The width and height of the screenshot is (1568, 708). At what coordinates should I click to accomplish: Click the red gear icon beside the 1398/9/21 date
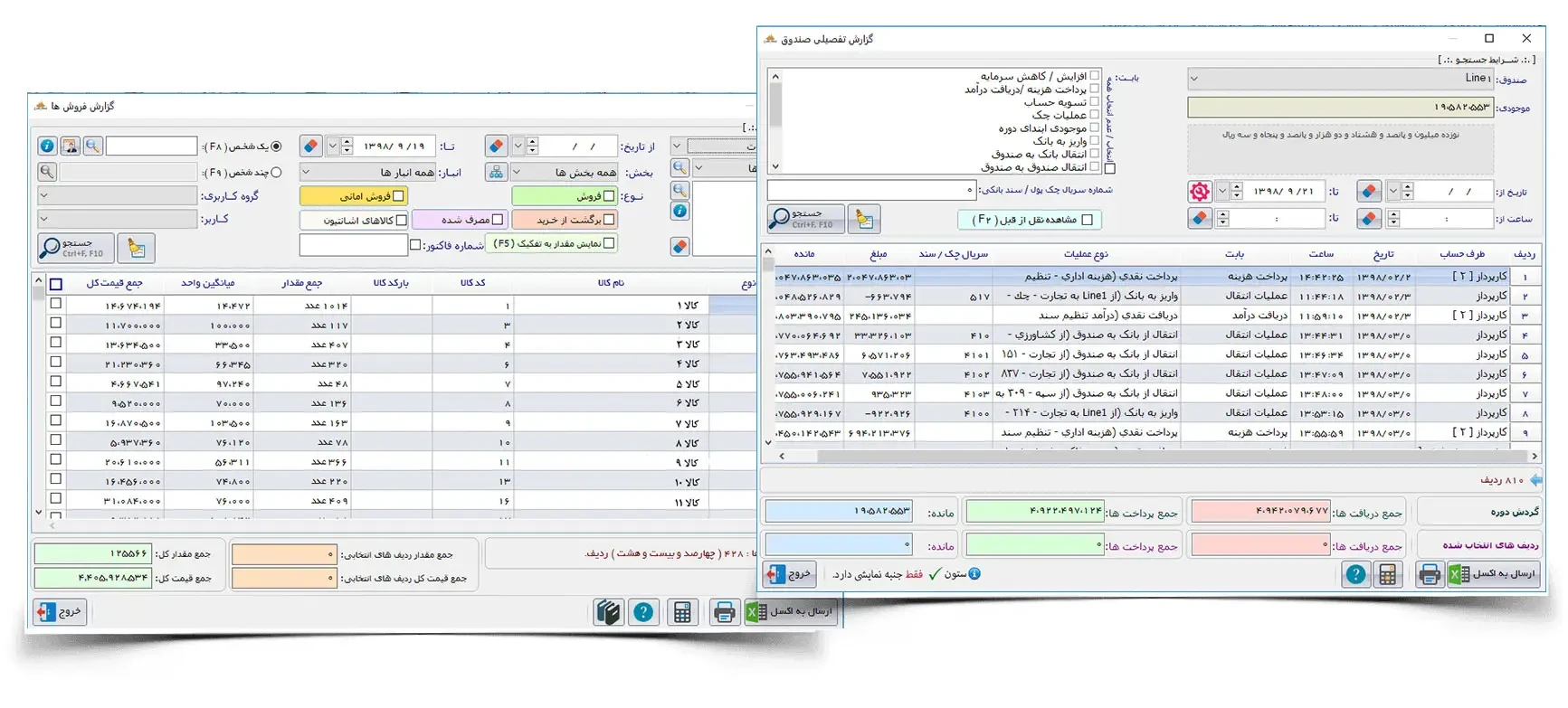(1200, 192)
